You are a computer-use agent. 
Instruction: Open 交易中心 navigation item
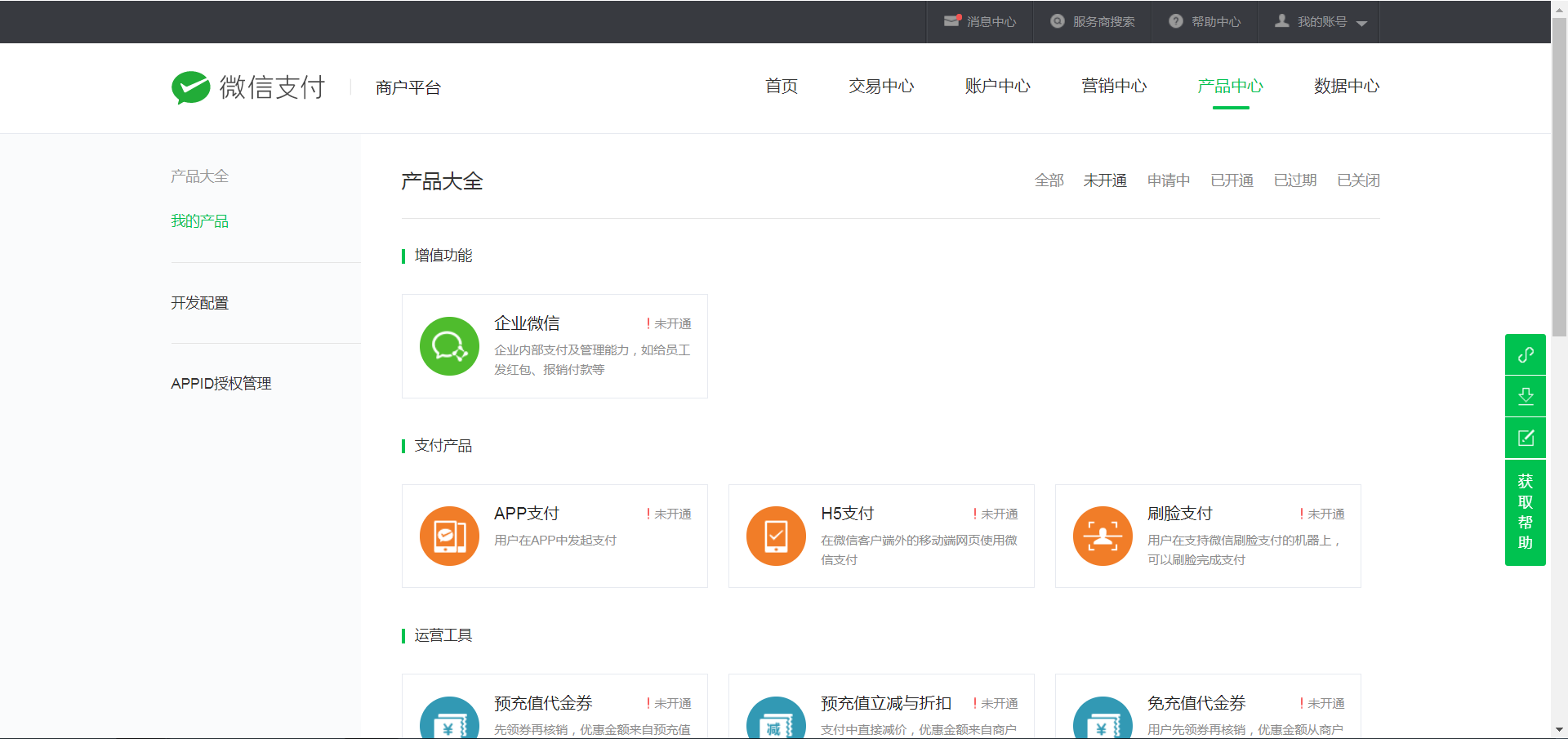(x=881, y=87)
